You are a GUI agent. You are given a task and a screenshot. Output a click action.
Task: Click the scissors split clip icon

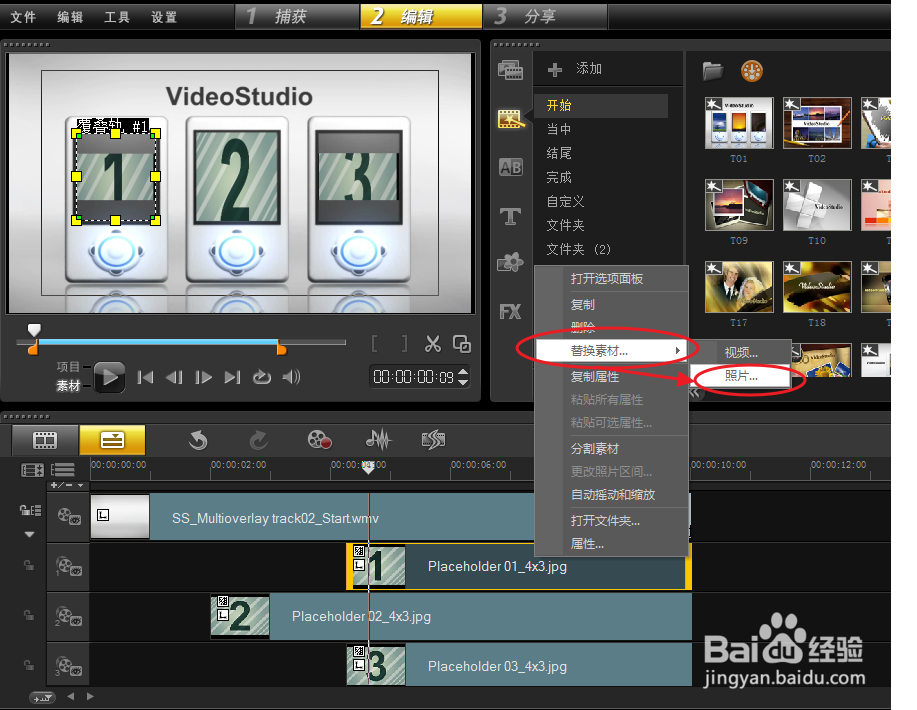pyautogui.click(x=433, y=344)
